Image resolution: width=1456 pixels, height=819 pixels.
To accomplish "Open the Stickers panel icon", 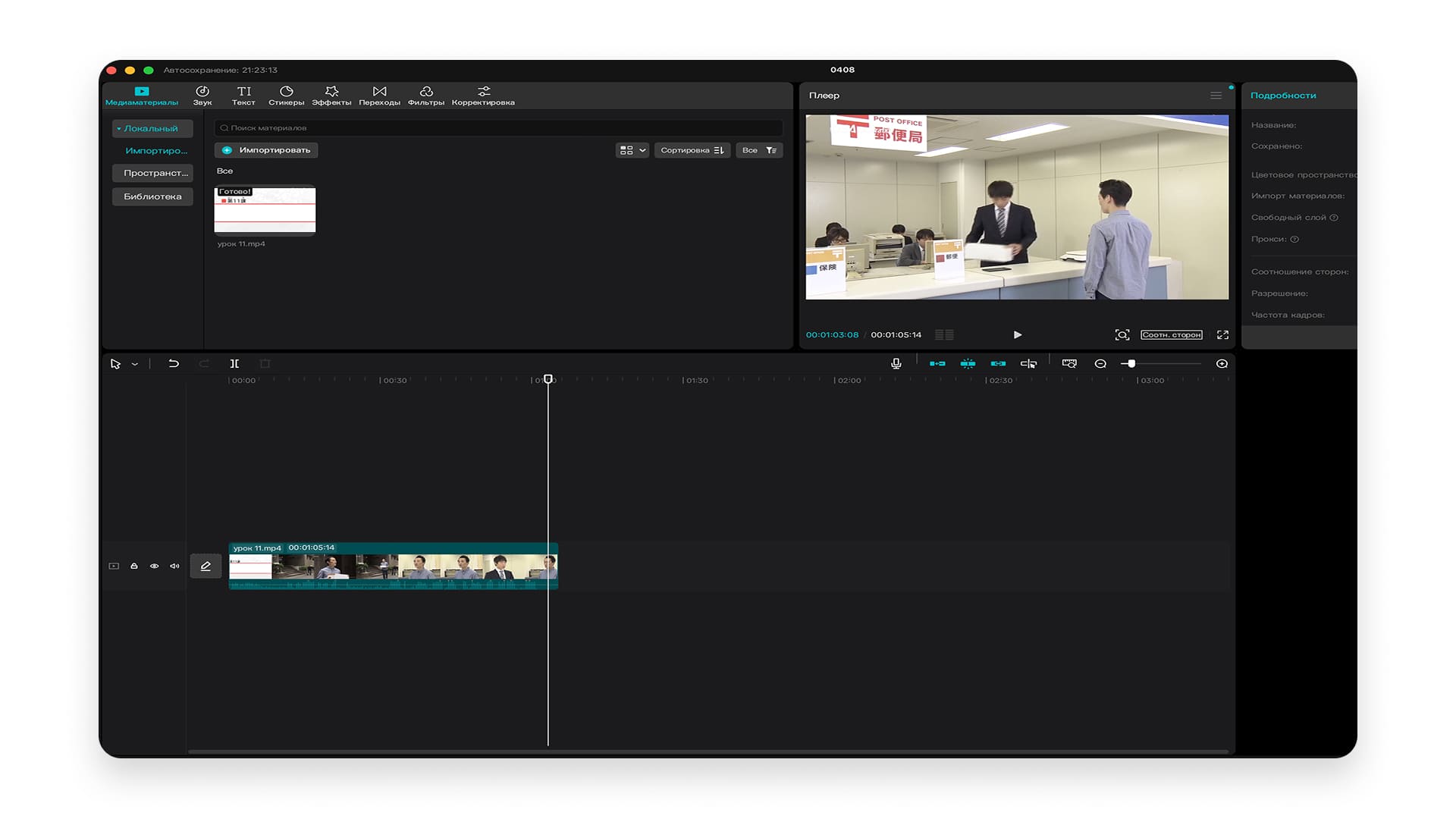I will 286,96.
